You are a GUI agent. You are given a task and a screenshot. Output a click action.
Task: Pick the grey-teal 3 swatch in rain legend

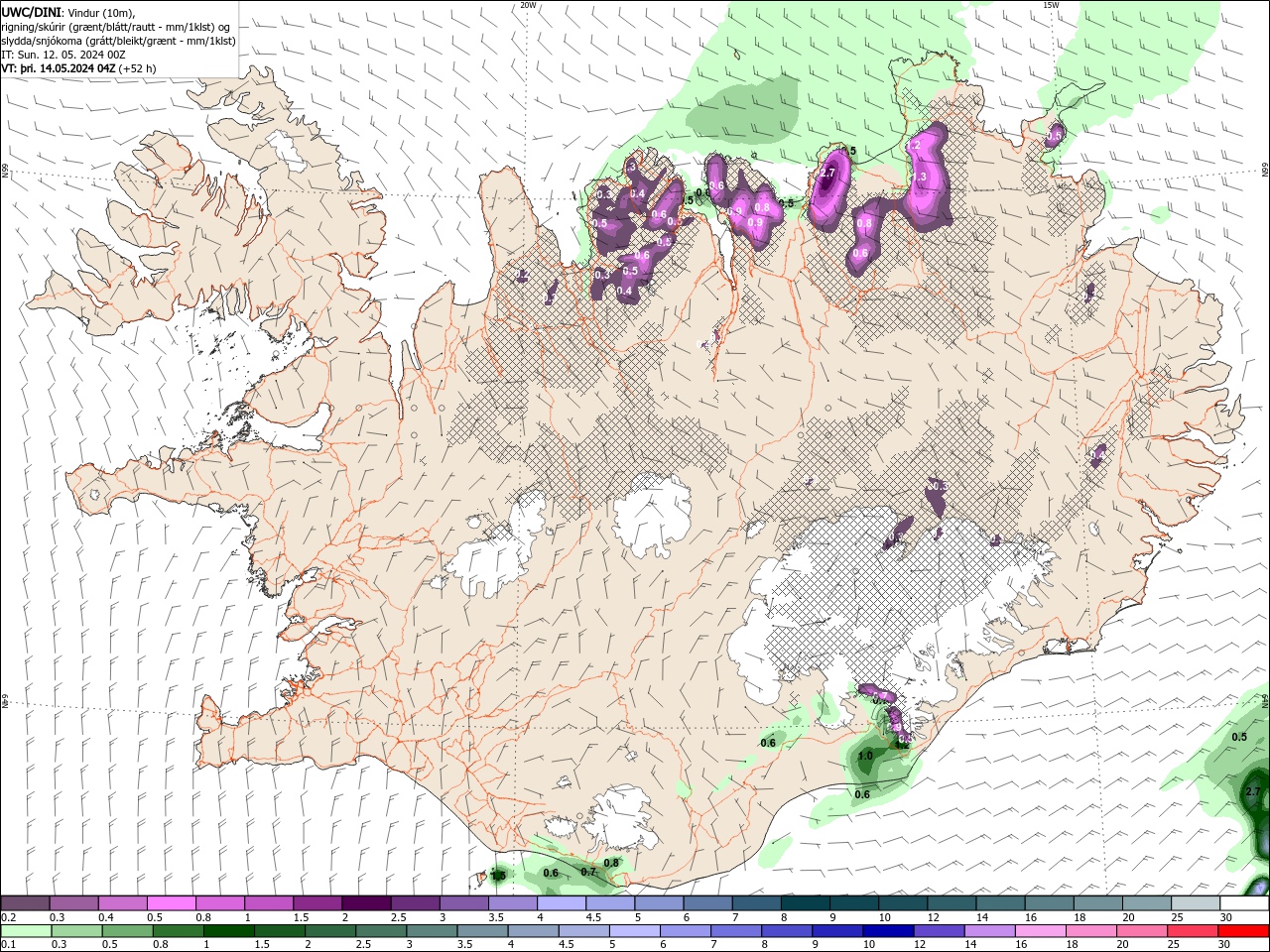[x=434, y=930]
